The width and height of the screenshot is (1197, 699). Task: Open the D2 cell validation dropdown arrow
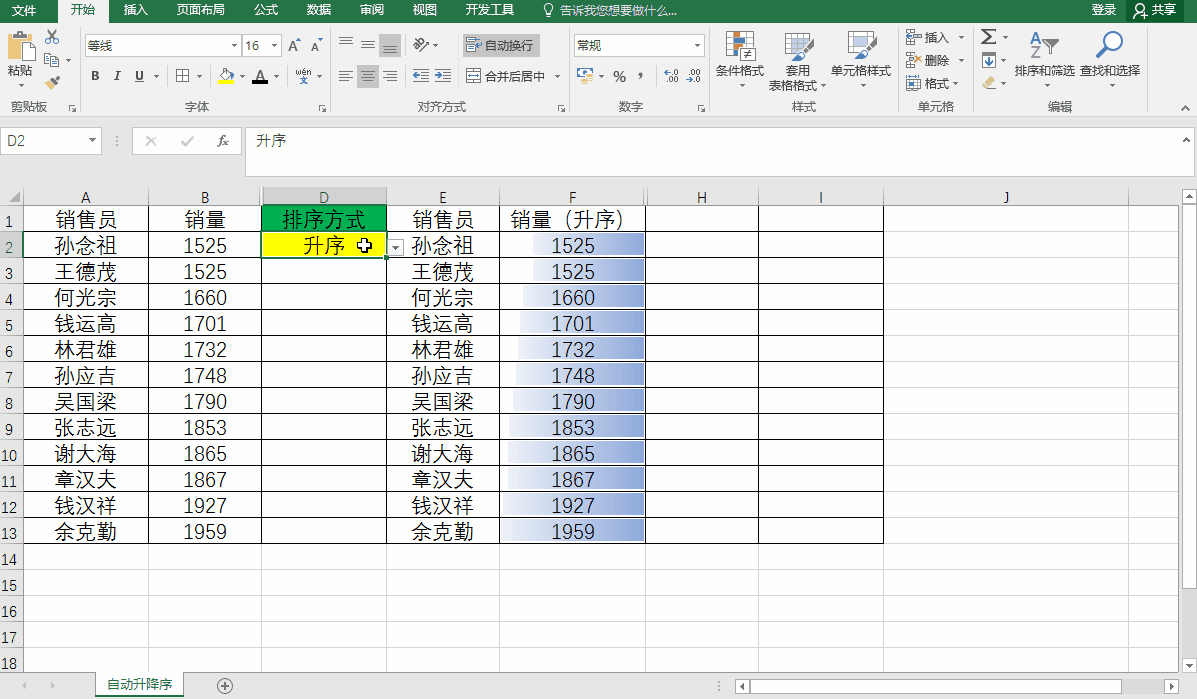click(395, 247)
